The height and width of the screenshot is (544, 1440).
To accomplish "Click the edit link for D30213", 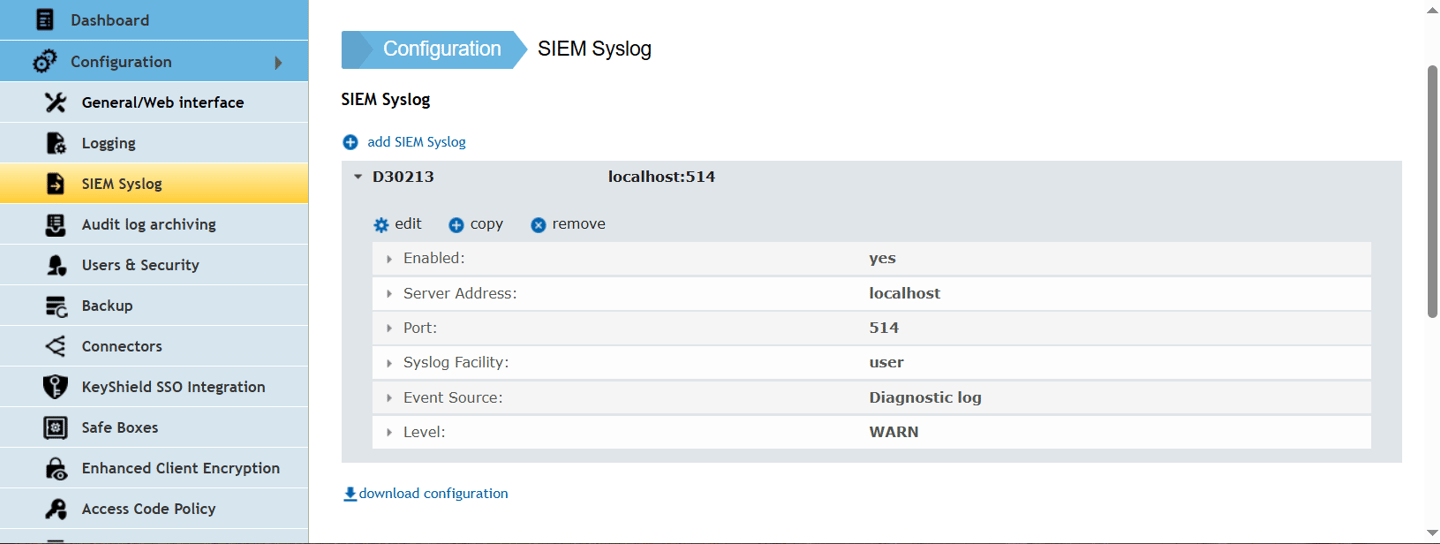I will 398,224.
